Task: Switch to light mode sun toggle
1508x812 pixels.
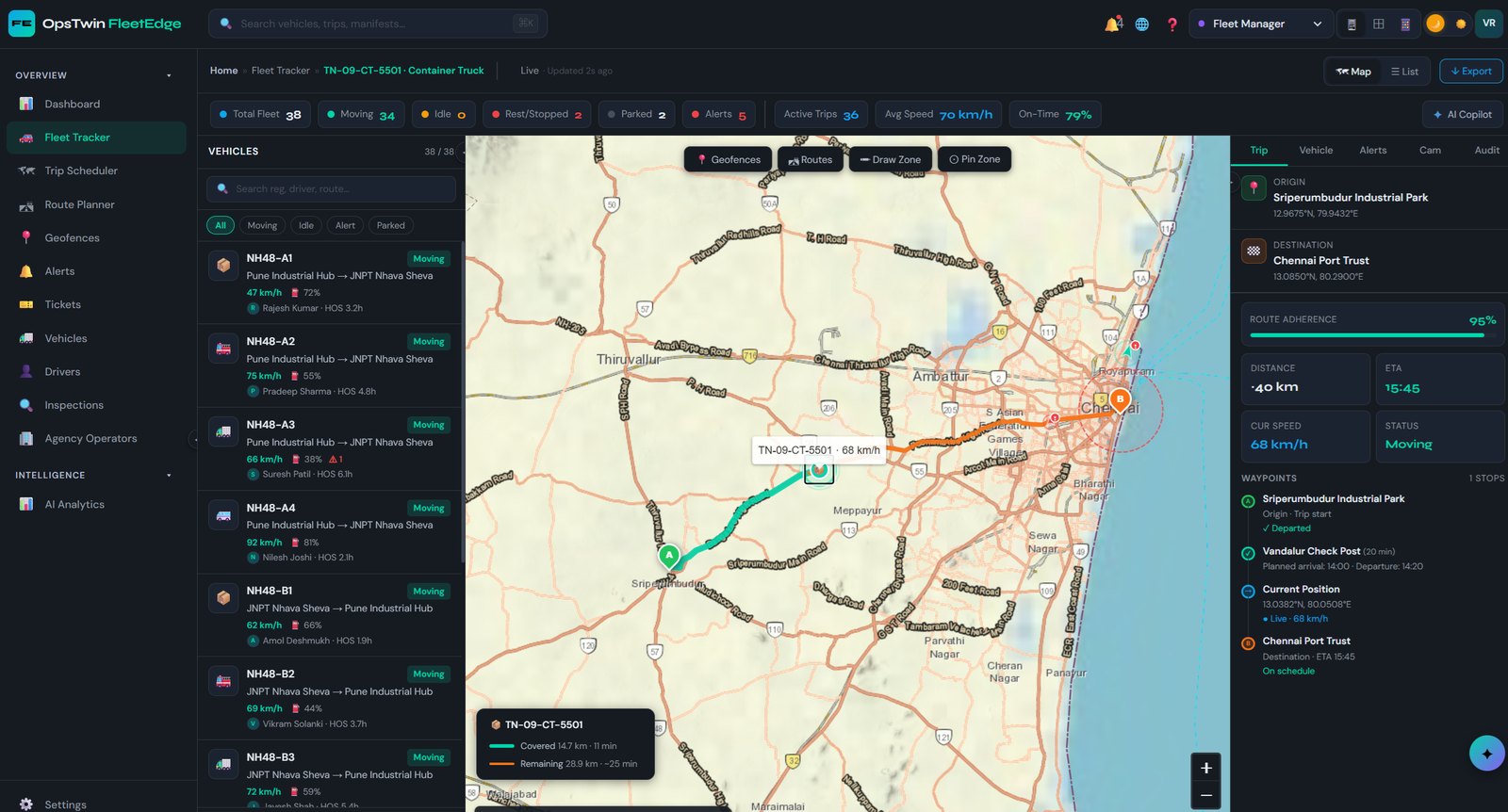Action: point(1461,24)
